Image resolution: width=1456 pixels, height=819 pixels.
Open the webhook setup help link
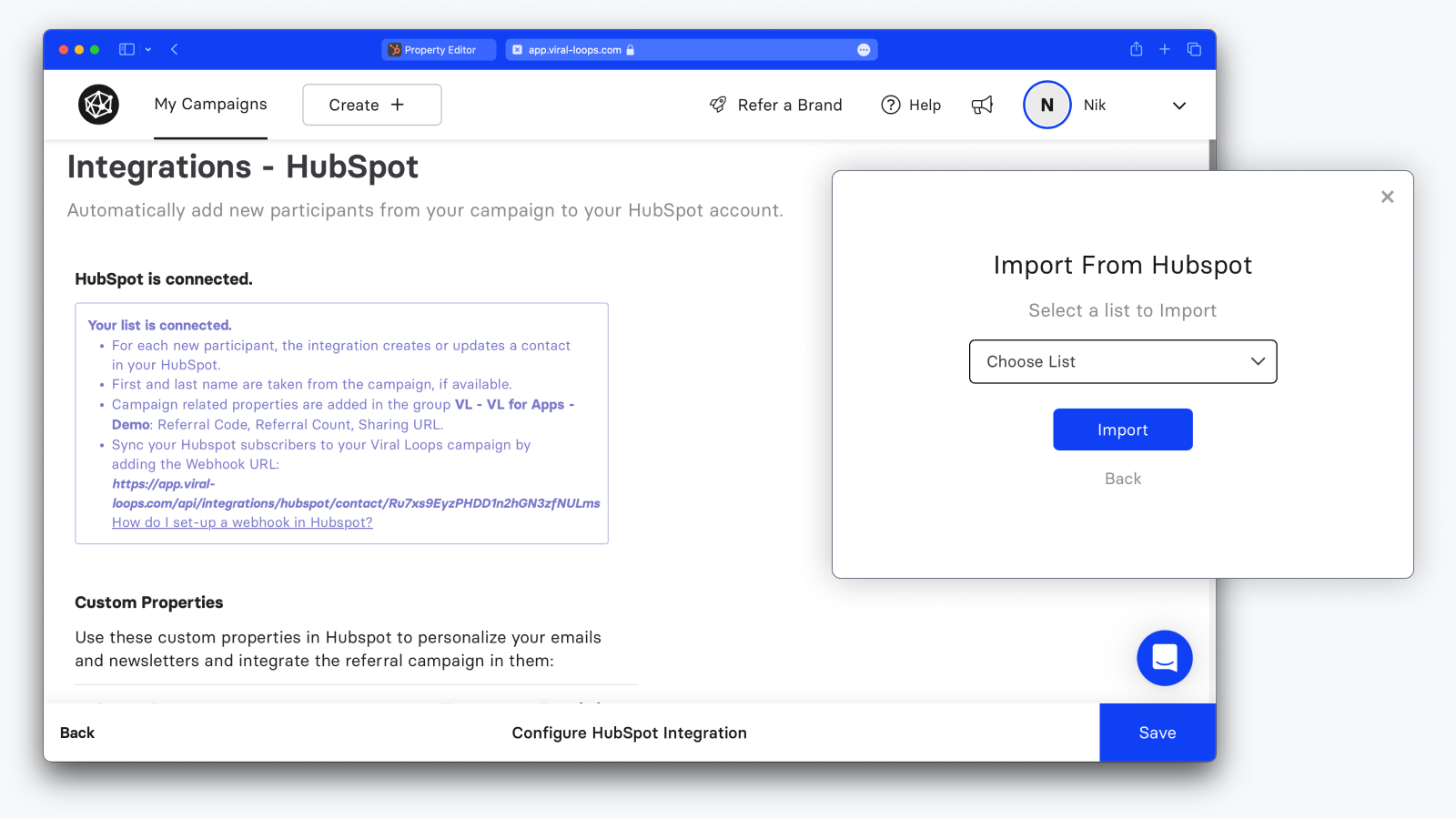[x=241, y=521]
